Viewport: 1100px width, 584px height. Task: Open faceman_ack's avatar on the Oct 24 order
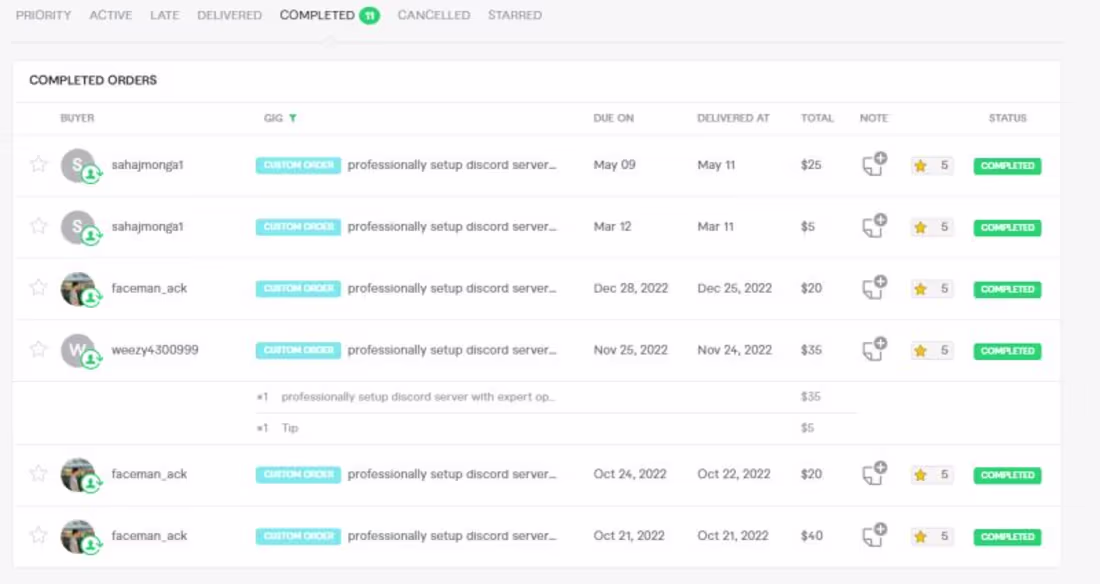click(78, 474)
